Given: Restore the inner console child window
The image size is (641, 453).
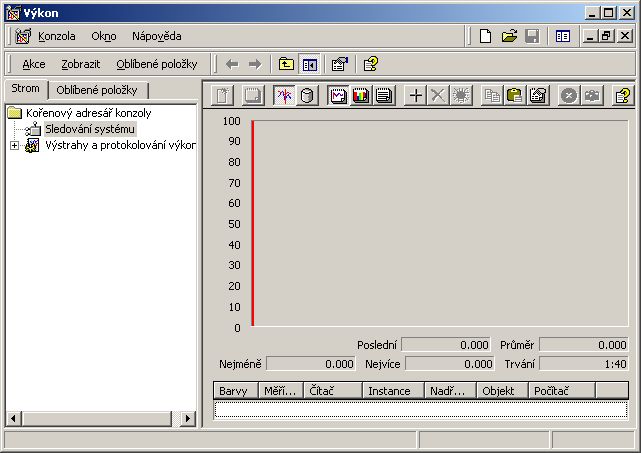Looking at the screenshot, I should (x=606, y=36).
